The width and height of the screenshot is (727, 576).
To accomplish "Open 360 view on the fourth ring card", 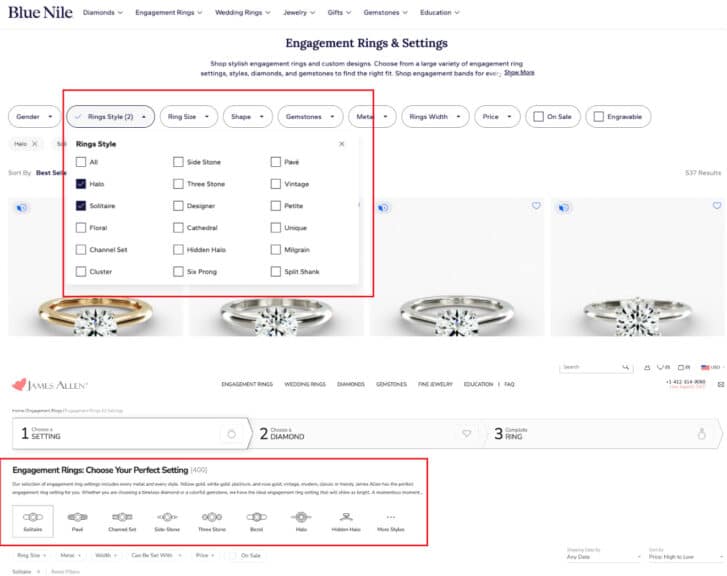I will click(563, 208).
